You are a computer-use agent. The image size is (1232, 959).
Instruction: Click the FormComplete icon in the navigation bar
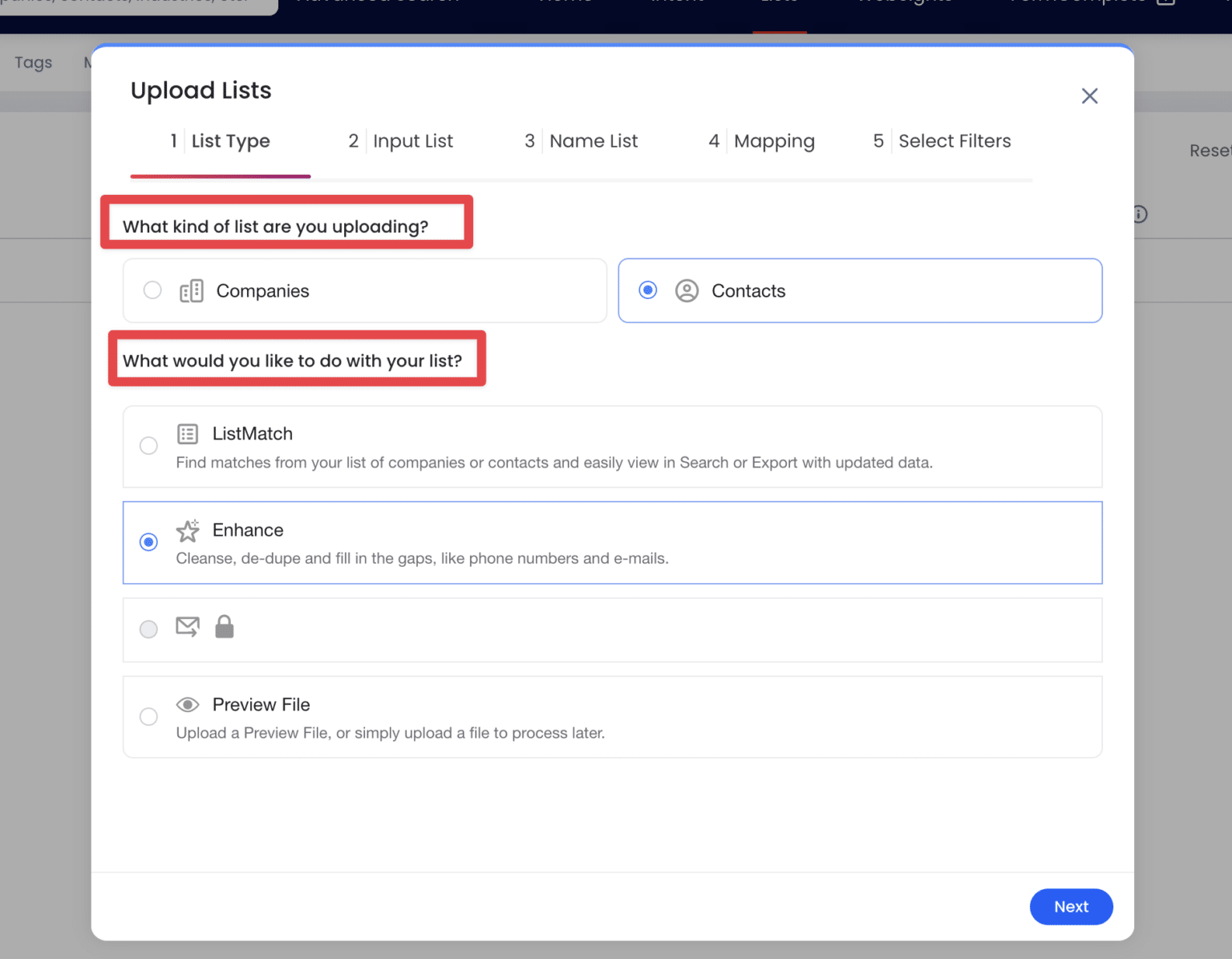pos(1167,4)
